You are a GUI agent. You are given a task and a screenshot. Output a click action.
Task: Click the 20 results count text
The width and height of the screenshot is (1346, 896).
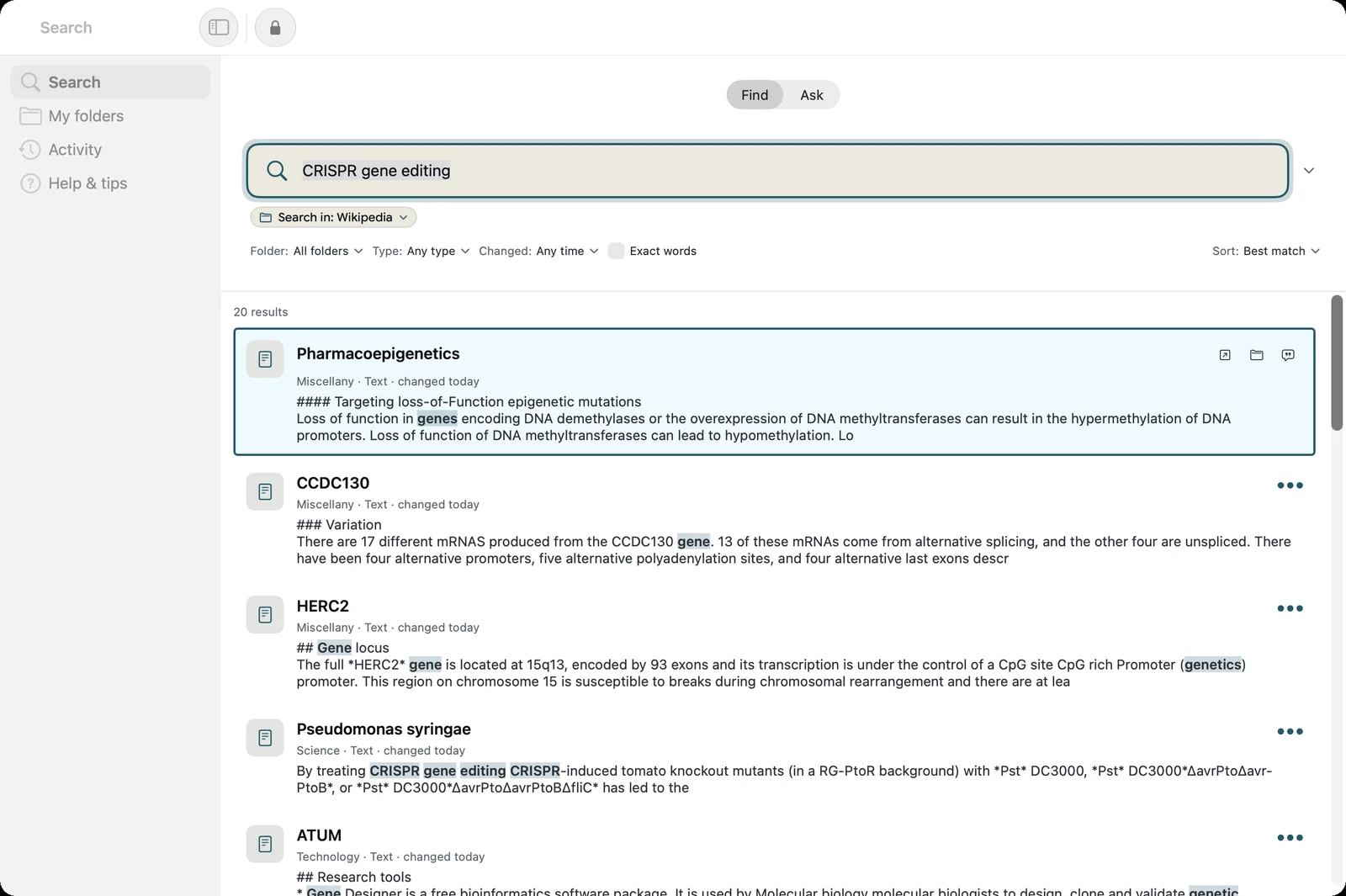[x=261, y=312]
